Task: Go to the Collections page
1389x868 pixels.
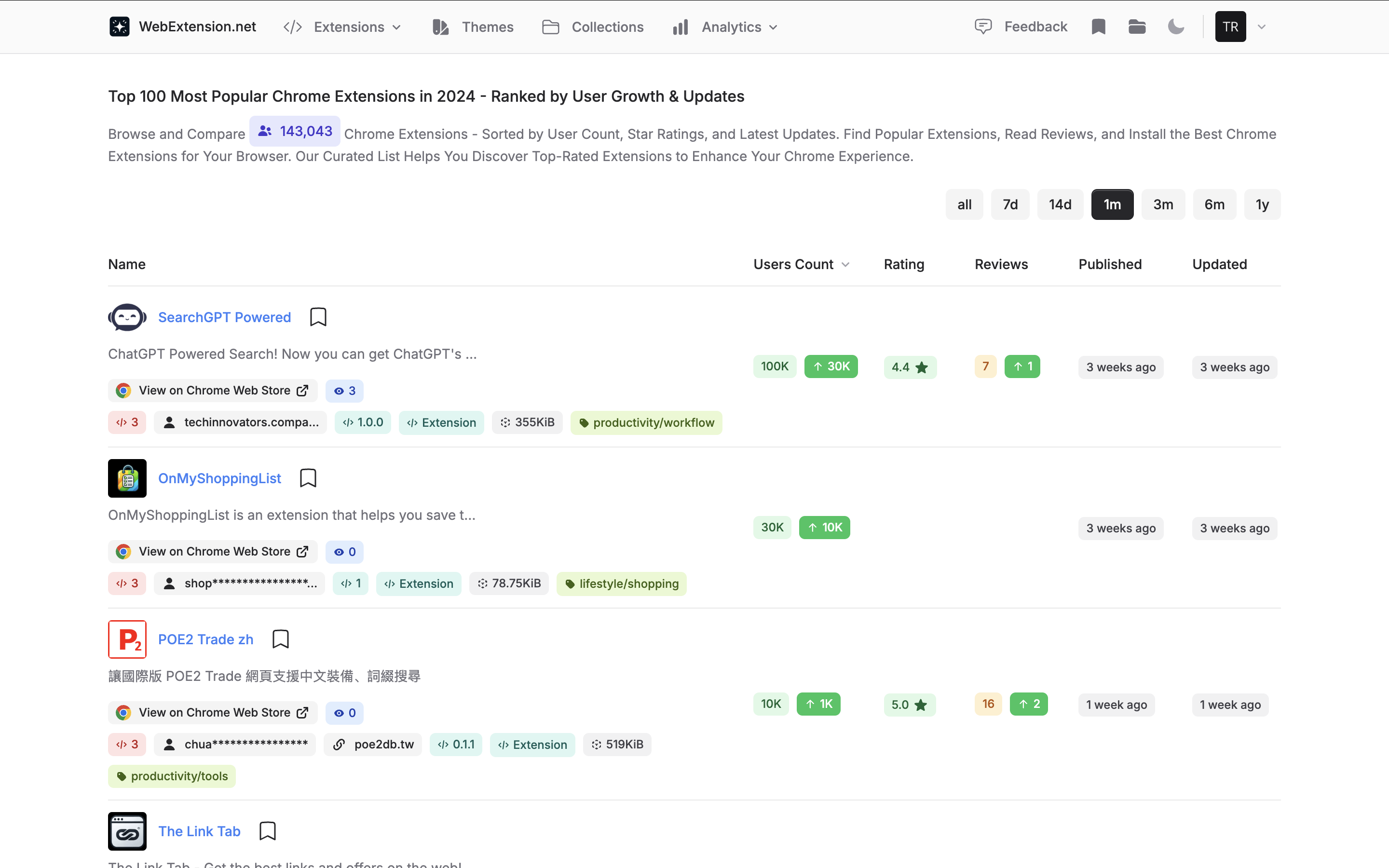Action: (593, 27)
